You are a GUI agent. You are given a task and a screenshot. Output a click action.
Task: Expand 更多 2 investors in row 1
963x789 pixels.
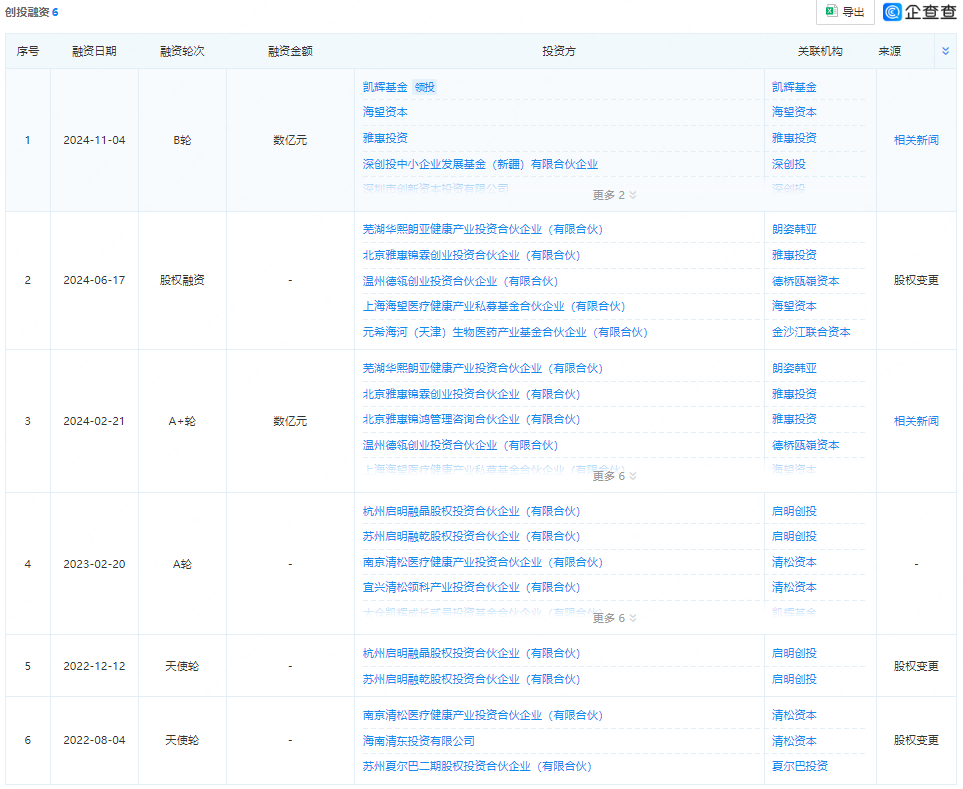click(x=614, y=195)
